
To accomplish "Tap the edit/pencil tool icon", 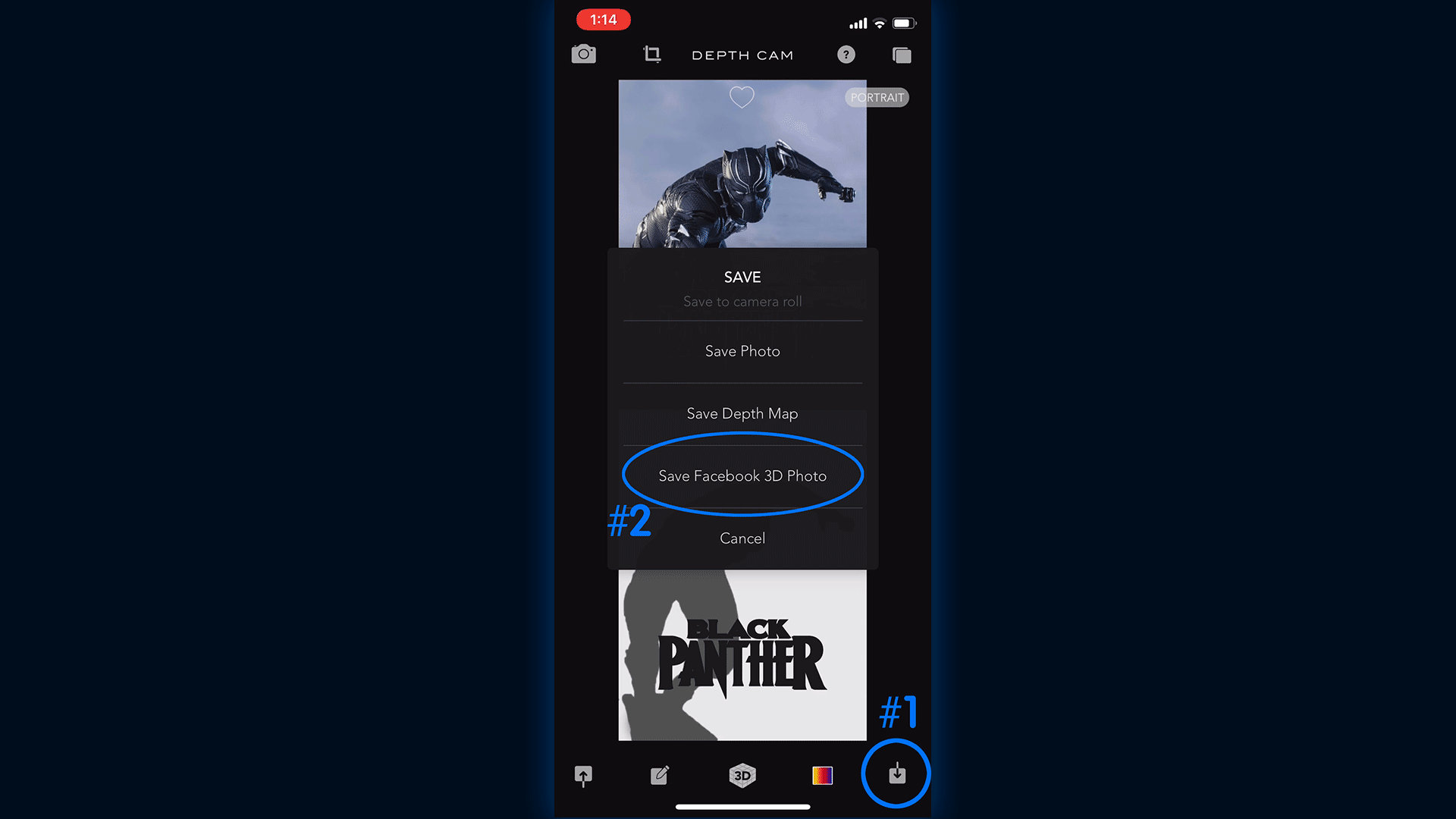I will tap(661, 775).
